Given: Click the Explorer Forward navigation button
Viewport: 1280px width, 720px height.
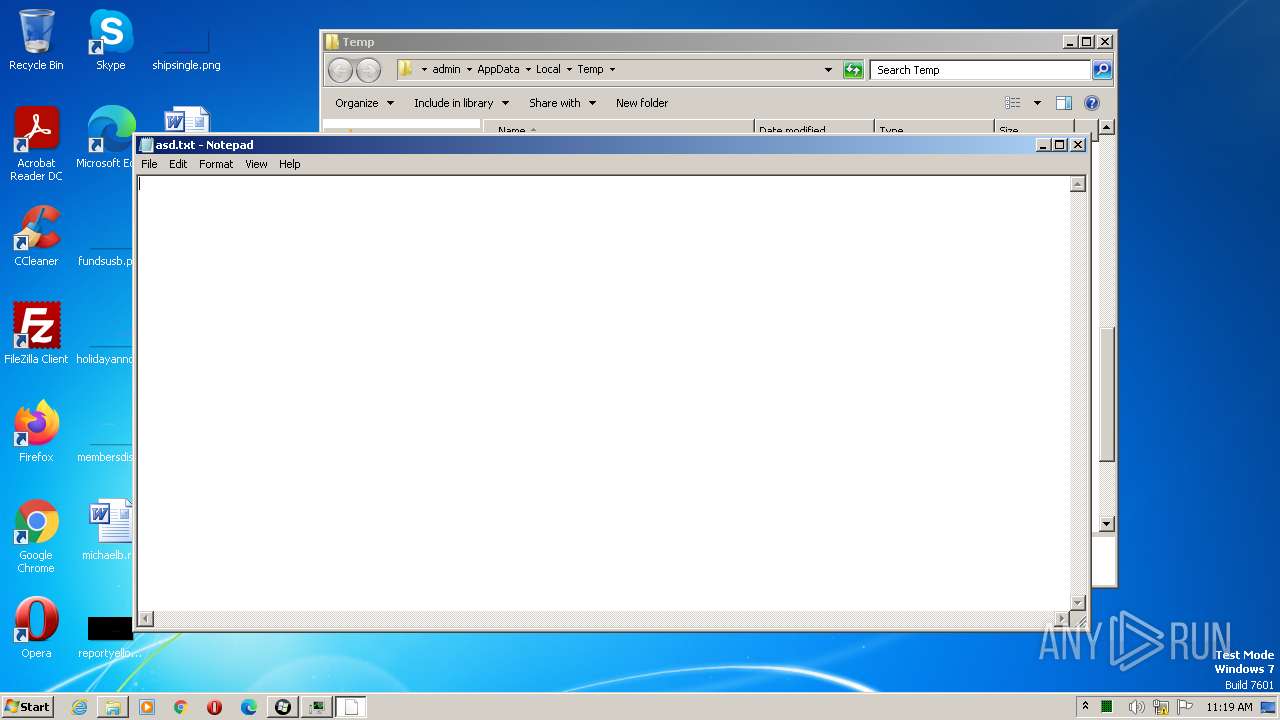Looking at the screenshot, I should point(369,70).
